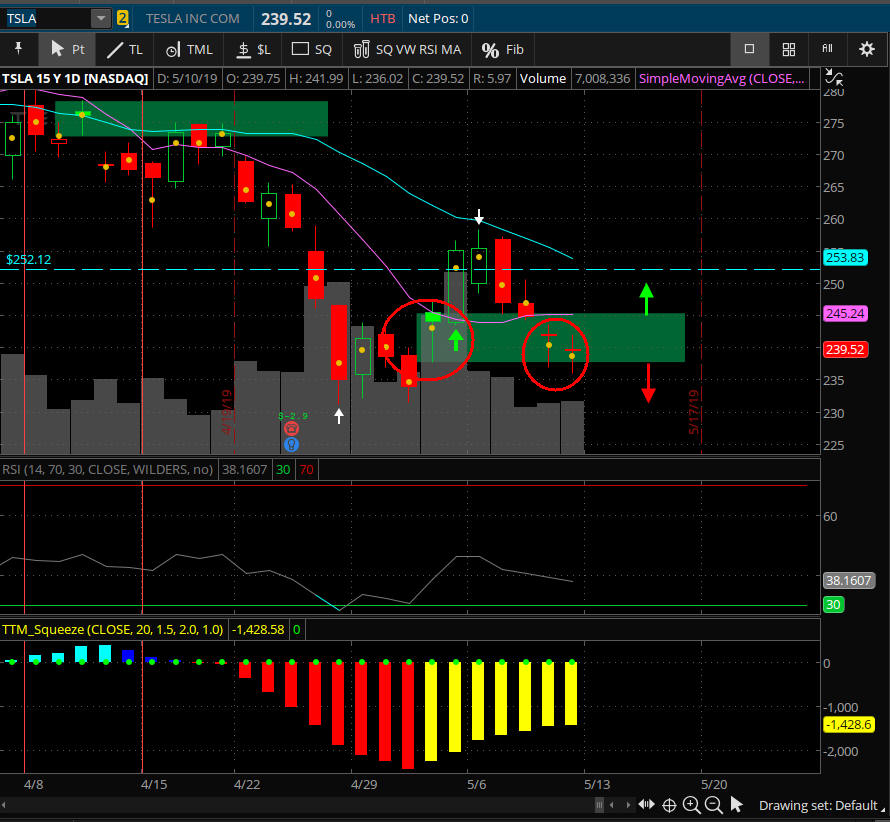This screenshot has height=822, width=890.
Task: Click the zoom out magnifier icon
Action: point(713,805)
